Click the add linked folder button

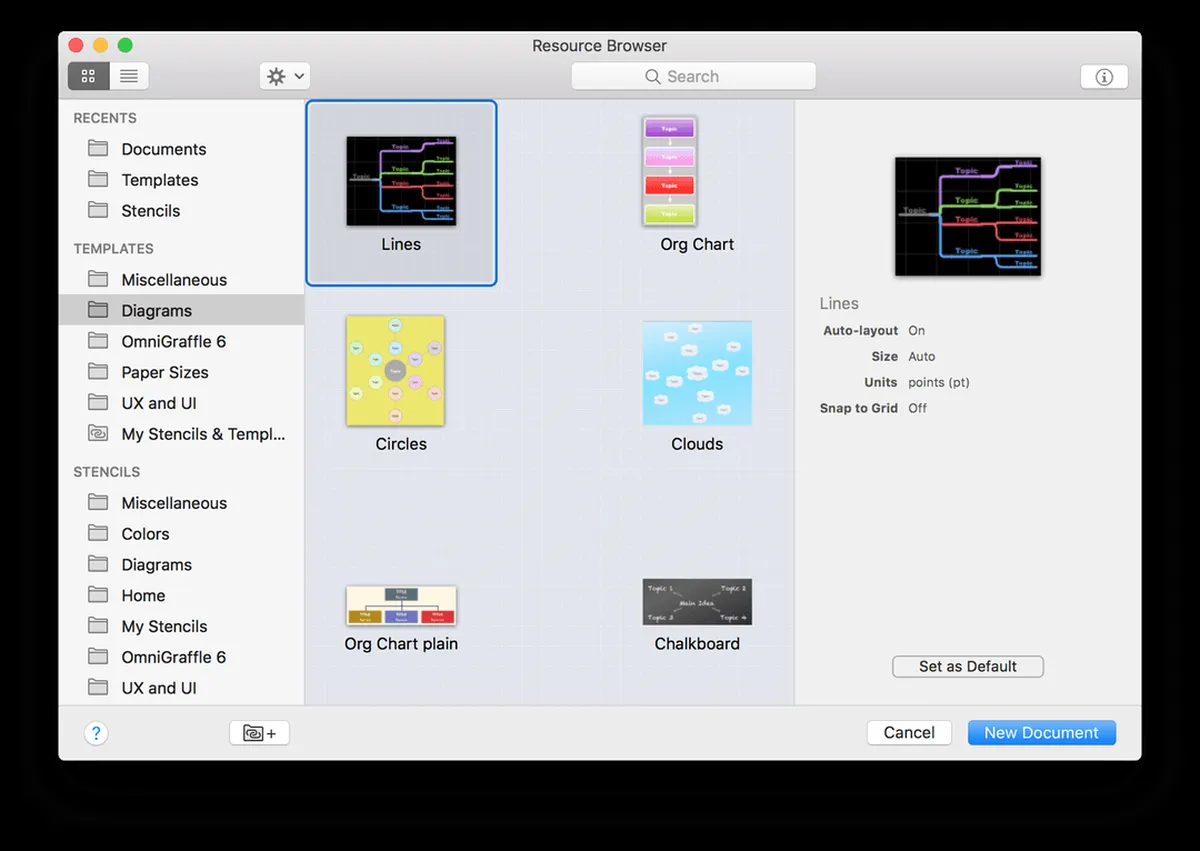pos(259,733)
